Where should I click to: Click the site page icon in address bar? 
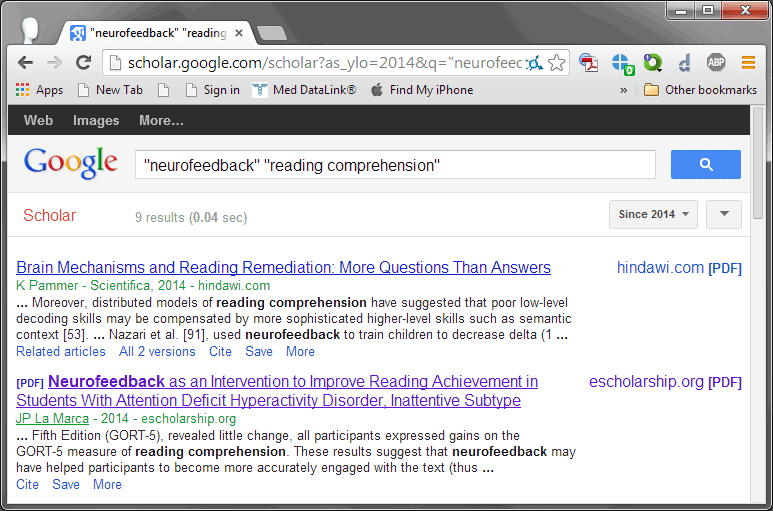(x=115, y=63)
